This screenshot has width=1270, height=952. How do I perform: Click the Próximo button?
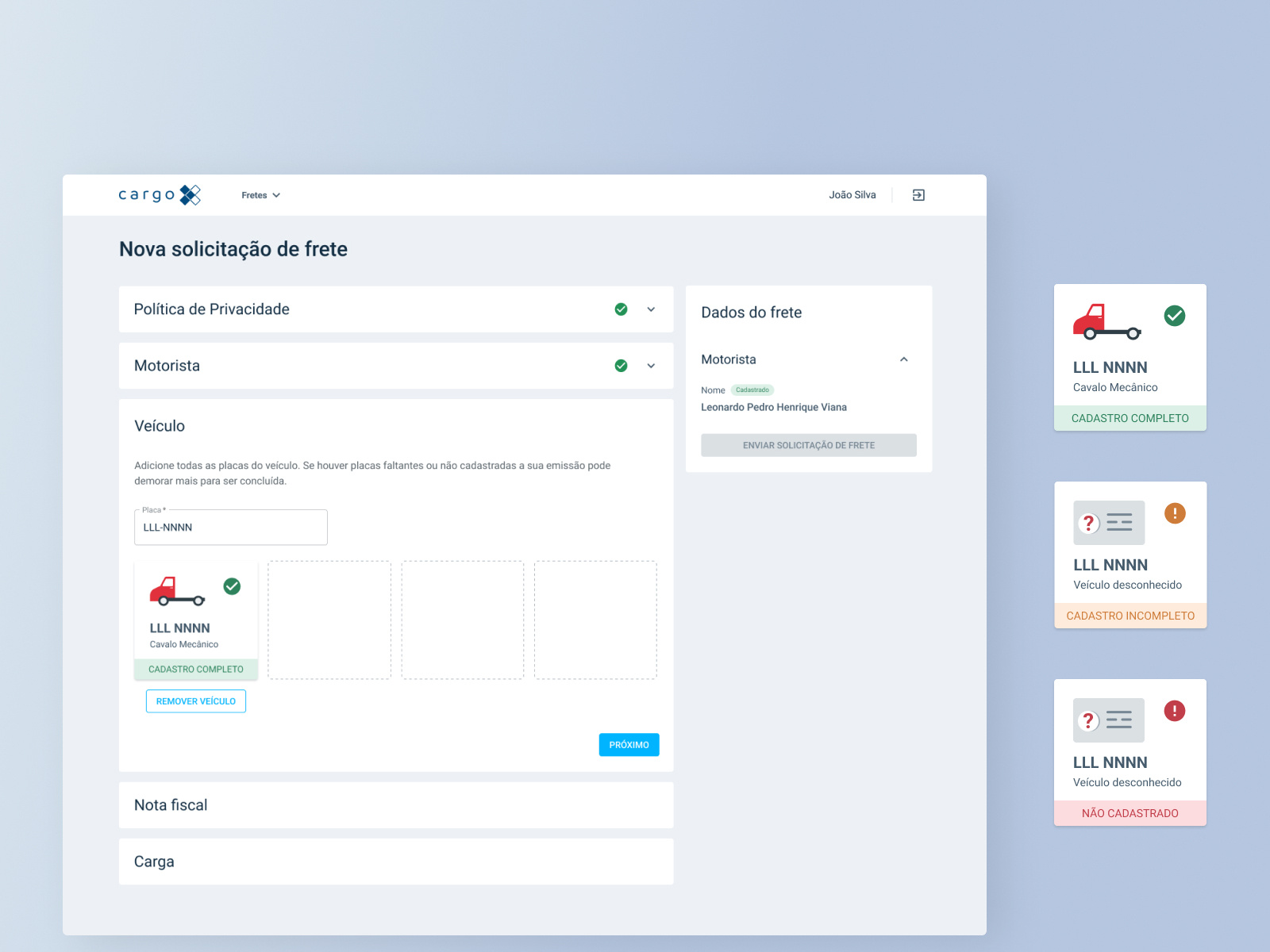click(629, 744)
